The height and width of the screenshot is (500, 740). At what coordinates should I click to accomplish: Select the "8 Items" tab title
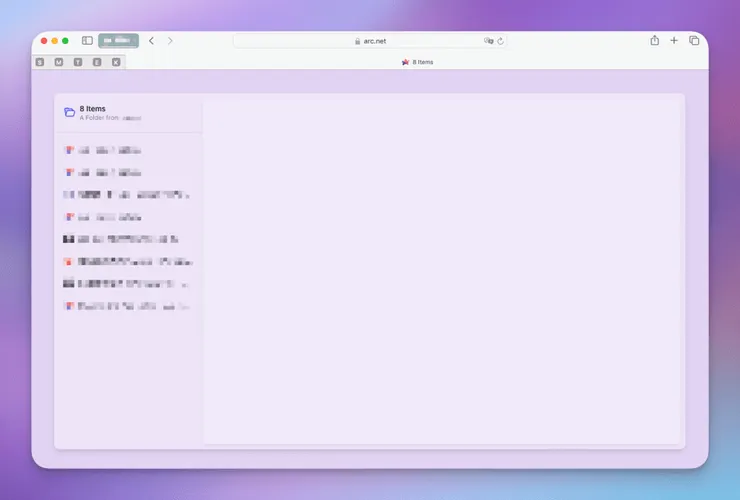click(x=422, y=62)
